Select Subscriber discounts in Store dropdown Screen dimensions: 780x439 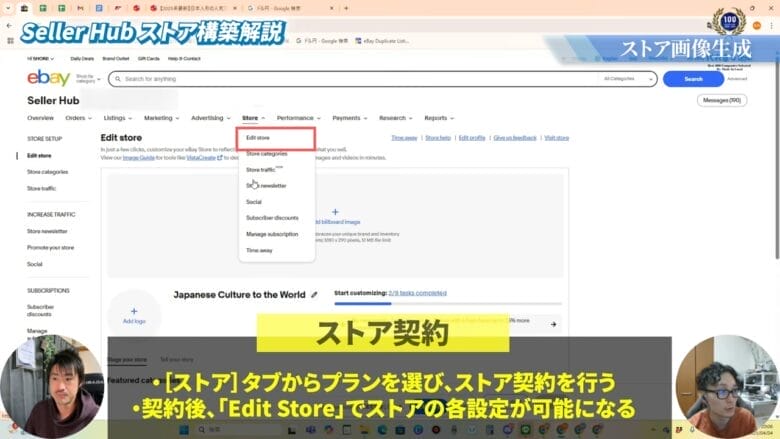pyautogui.click(x=272, y=218)
